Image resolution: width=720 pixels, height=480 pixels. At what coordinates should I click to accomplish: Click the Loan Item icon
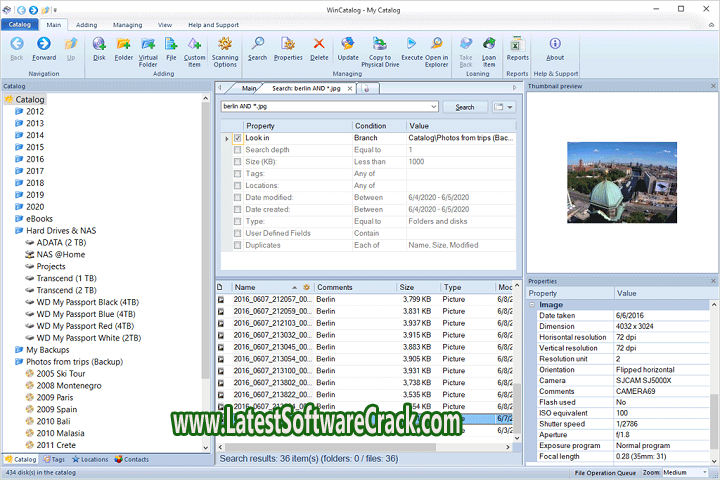(x=489, y=44)
